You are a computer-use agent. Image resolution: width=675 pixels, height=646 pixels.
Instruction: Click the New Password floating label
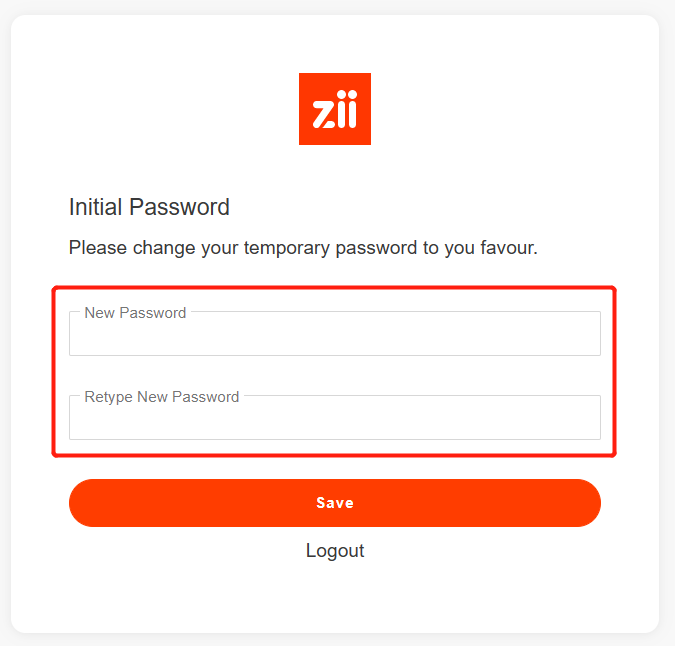135,313
